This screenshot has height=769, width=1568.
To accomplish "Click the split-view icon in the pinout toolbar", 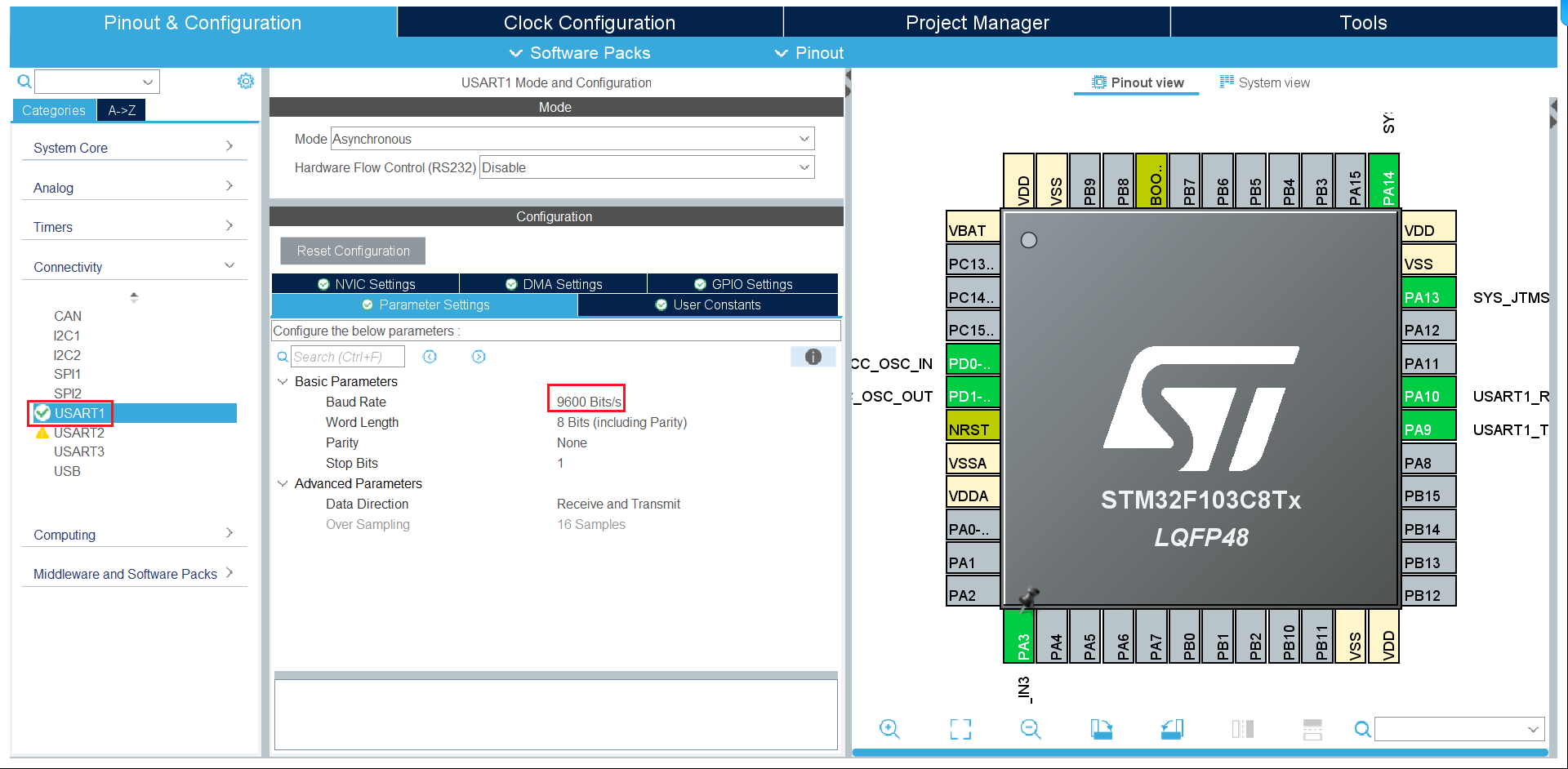I will click(1242, 729).
